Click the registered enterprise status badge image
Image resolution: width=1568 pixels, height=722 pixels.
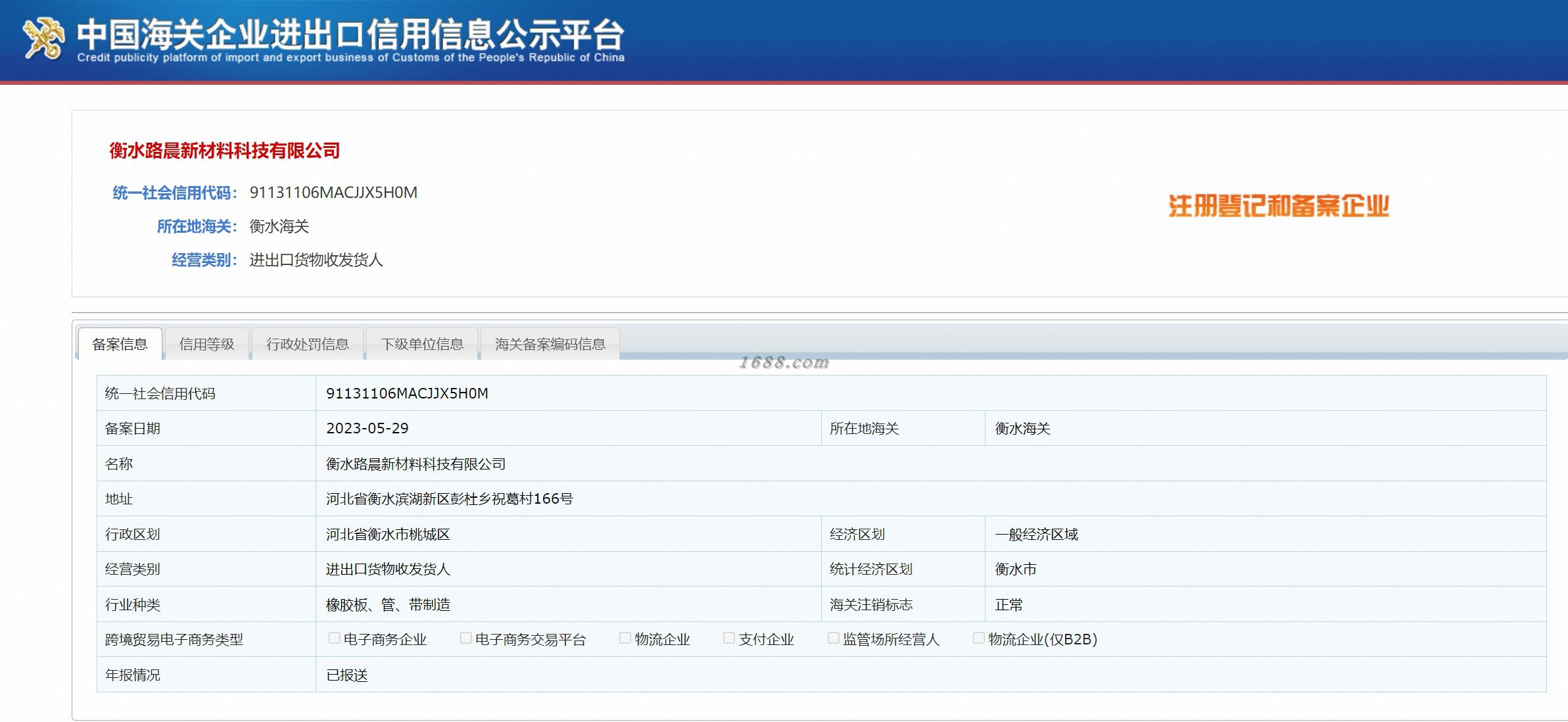click(x=1278, y=206)
